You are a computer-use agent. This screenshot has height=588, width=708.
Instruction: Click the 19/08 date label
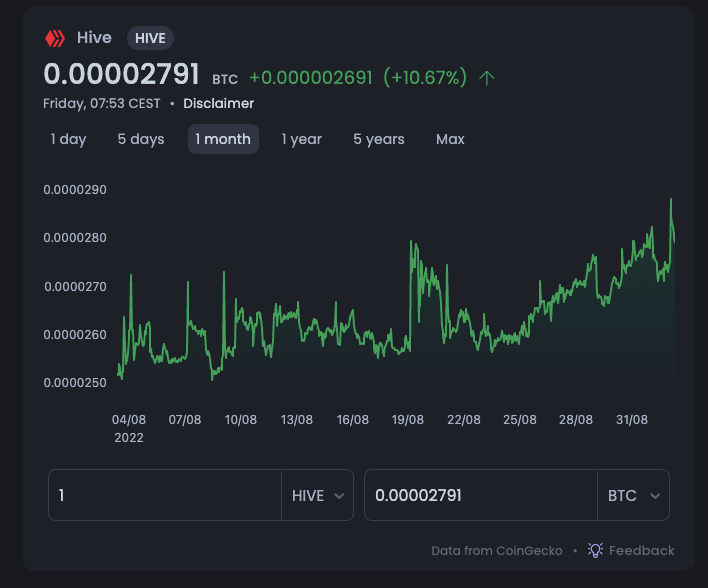pos(408,420)
